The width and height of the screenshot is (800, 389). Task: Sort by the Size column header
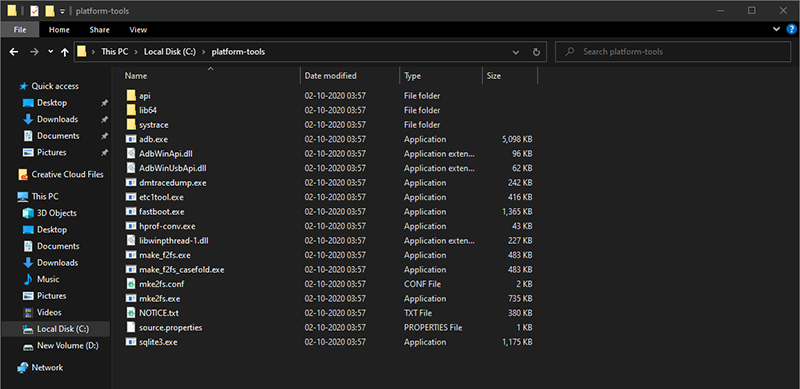(x=493, y=76)
